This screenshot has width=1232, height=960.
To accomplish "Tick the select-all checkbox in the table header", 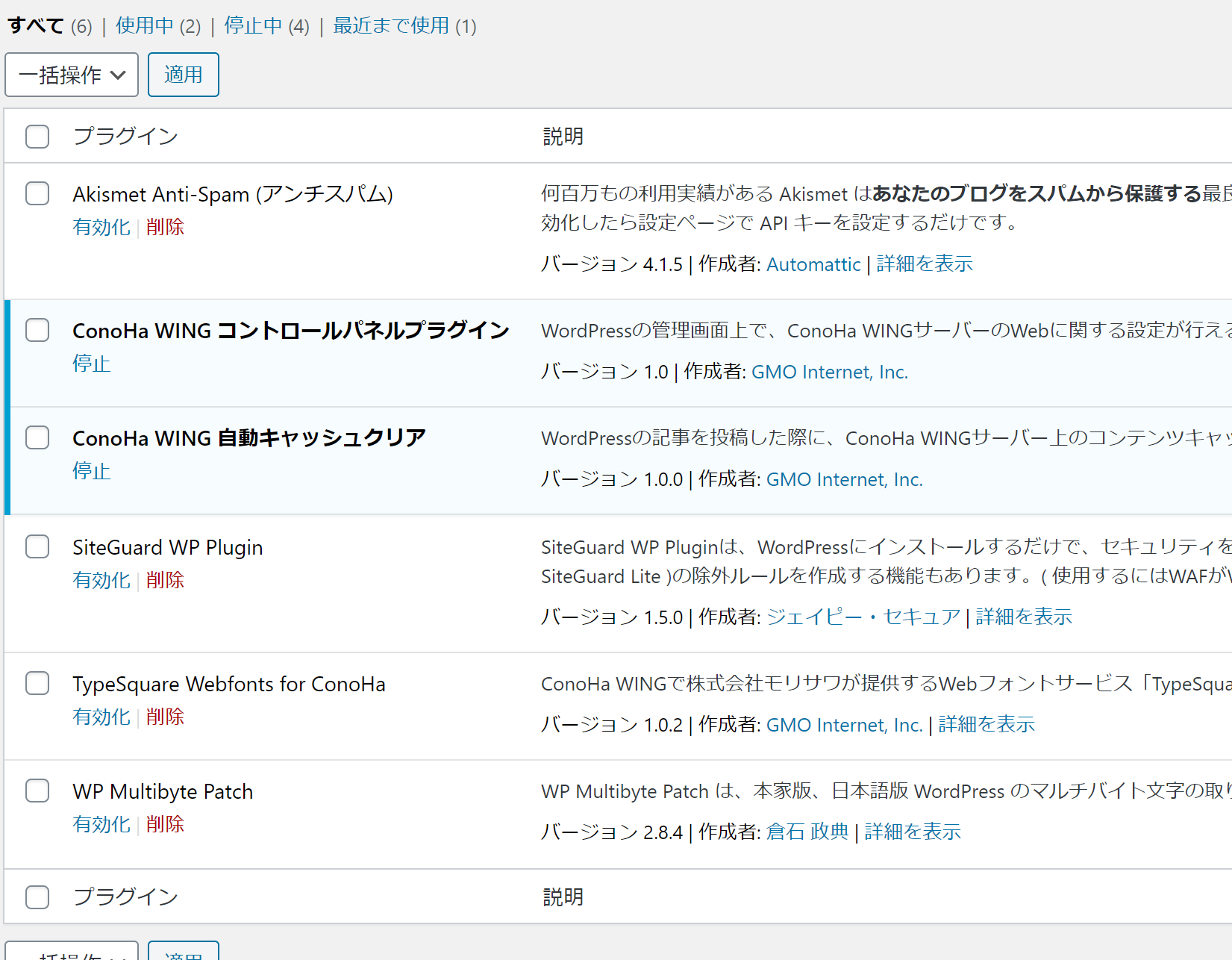I will pos(37,137).
